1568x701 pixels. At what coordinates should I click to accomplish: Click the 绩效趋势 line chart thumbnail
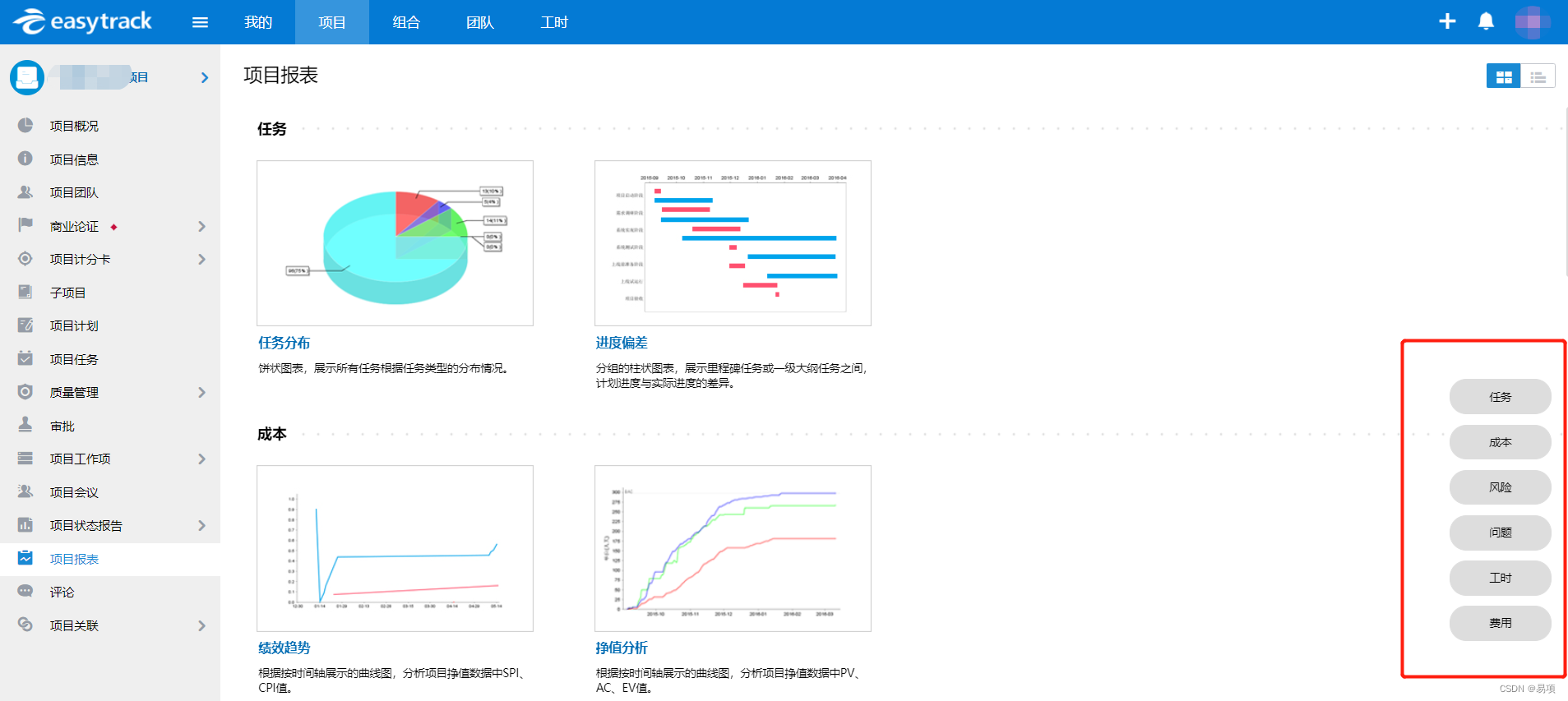pyautogui.click(x=395, y=548)
